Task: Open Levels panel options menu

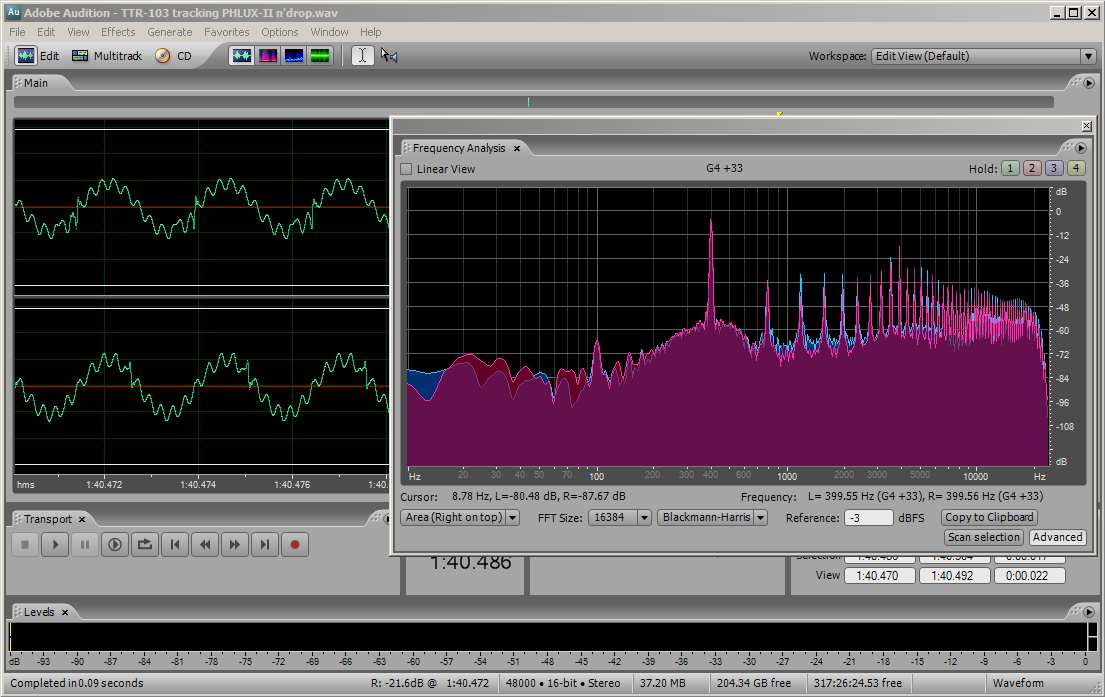Action: 1089,612
